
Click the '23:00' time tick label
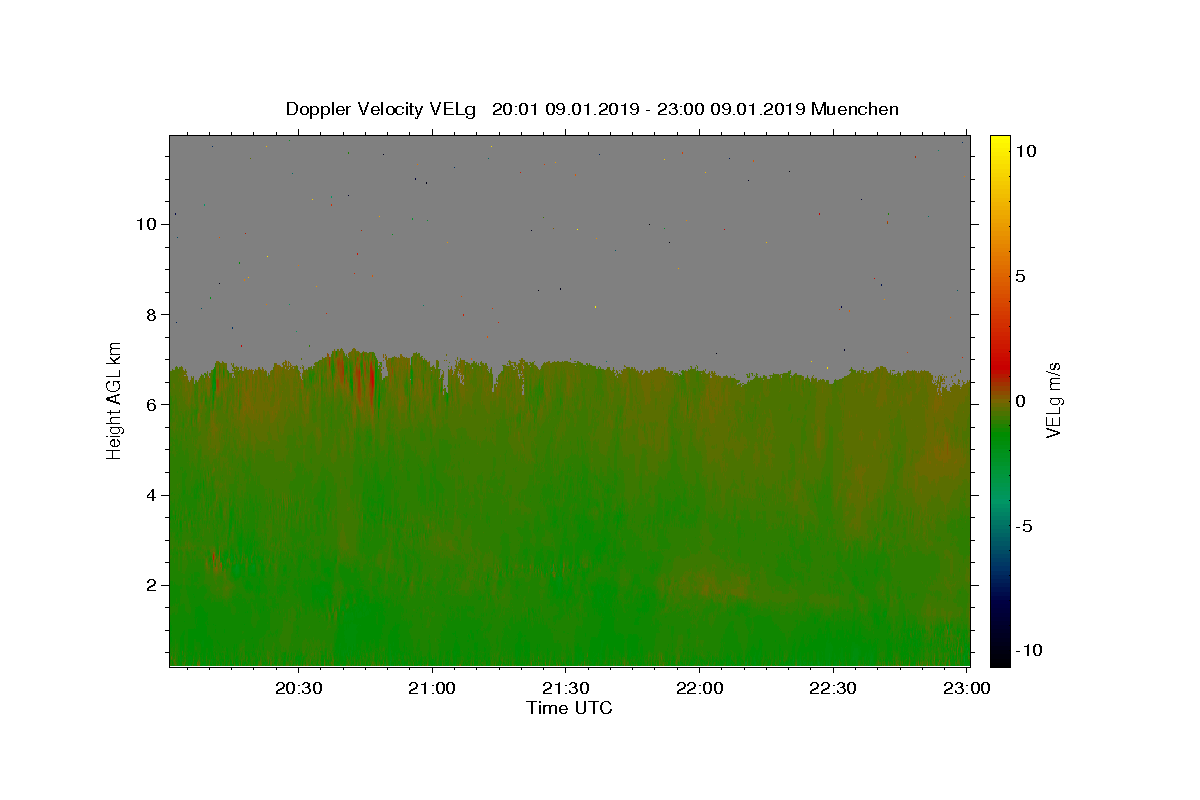[x=966, y=688]
